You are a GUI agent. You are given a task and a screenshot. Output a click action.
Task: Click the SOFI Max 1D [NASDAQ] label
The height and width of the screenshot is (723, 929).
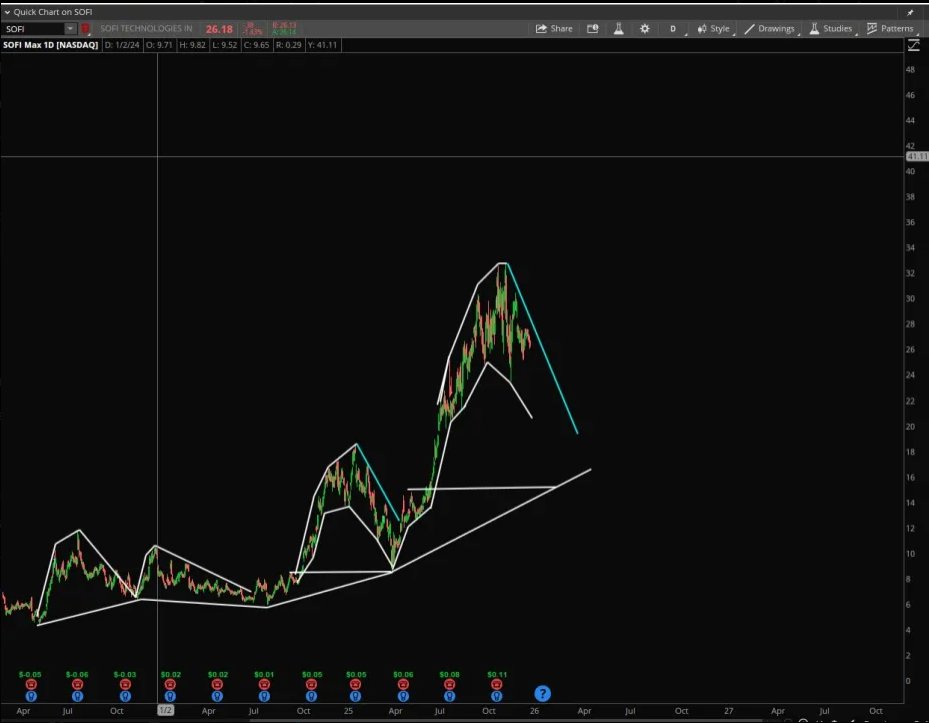[x=50, y=45]
